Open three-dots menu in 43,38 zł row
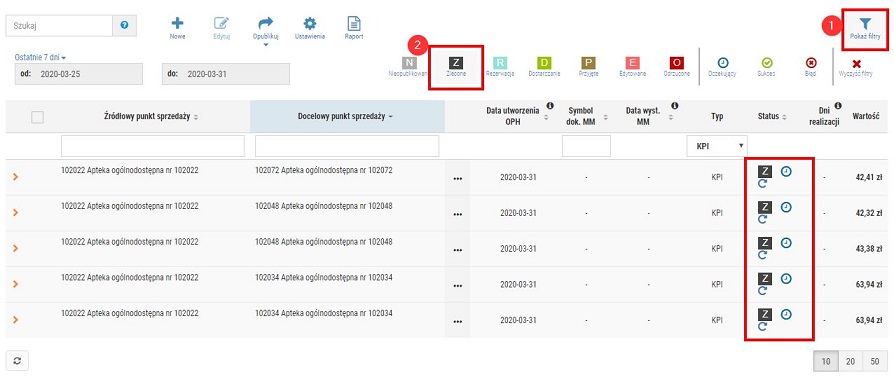 tap(457, 249)
